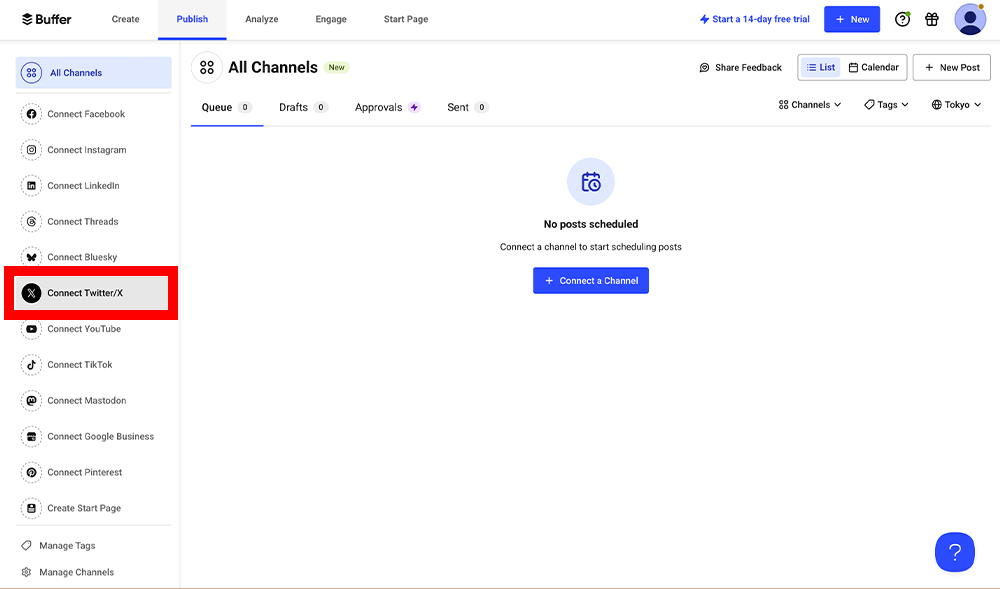
Task: Click the Threads icon in sidebar
Action: point(31,221)
